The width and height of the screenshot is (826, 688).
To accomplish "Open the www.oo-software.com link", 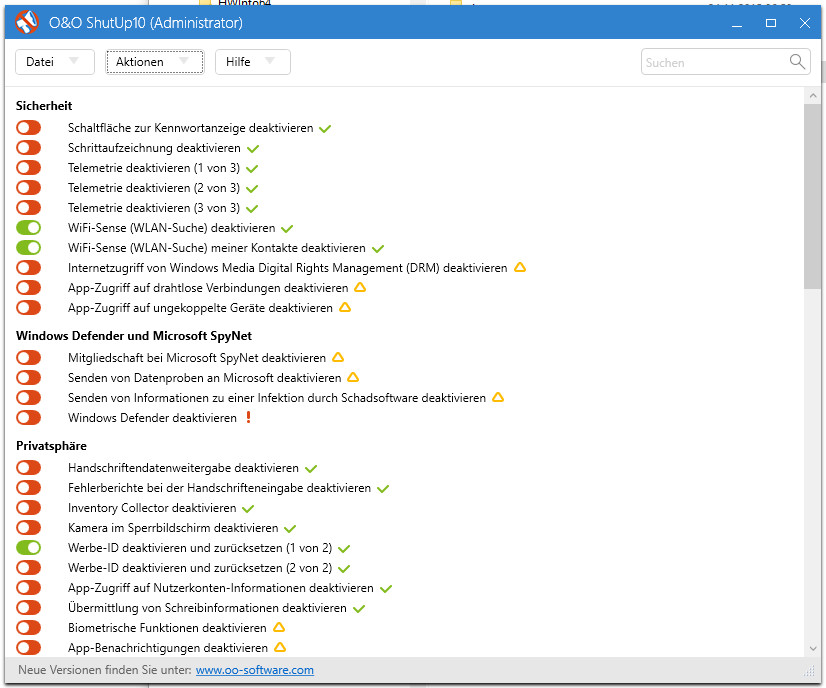I will [x=255, y=670].
